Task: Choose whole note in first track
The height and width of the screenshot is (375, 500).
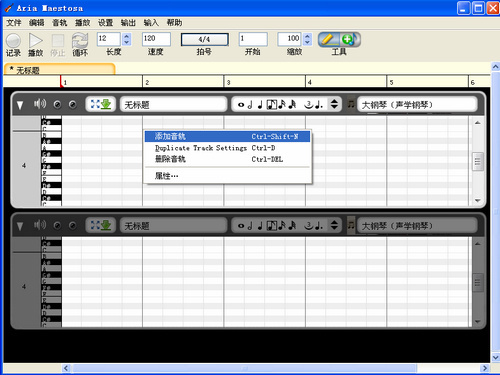Action: pyautogui.click(x=241, y=105)
